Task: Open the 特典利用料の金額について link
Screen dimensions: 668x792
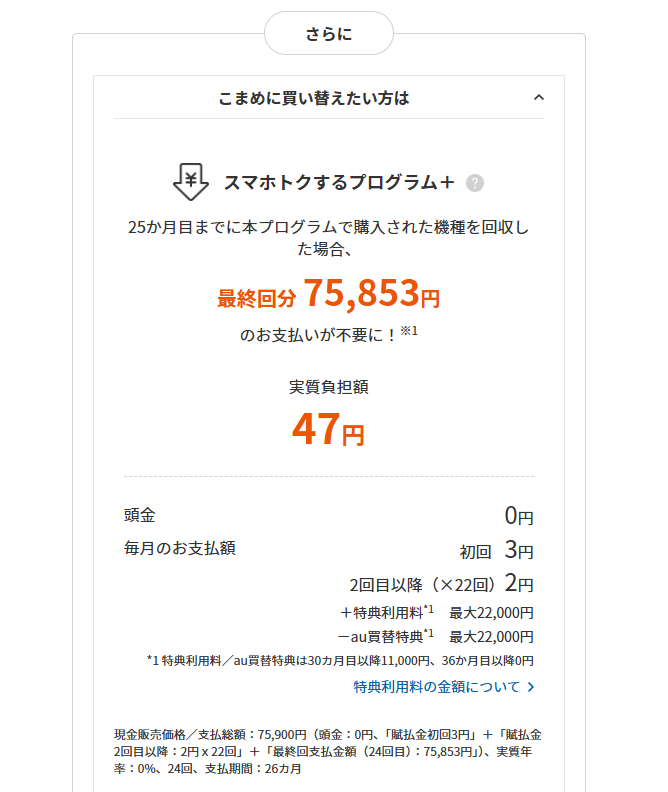Action: tap(436, 687)
